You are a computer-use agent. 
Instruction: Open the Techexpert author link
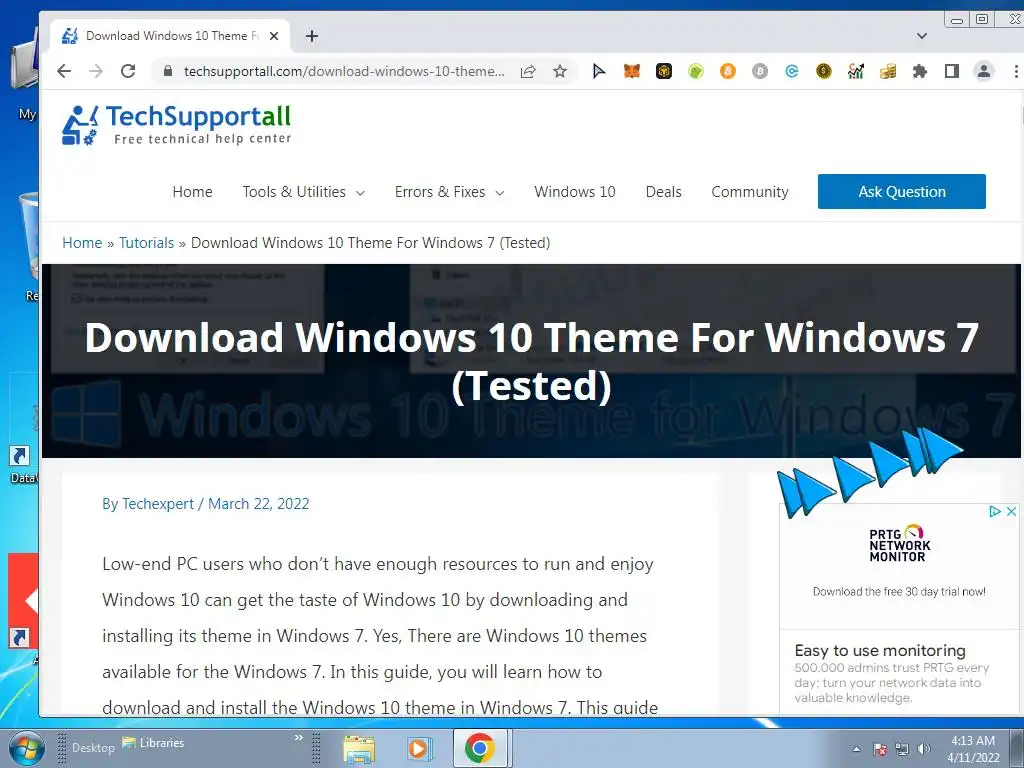click(x=157, y=504)
